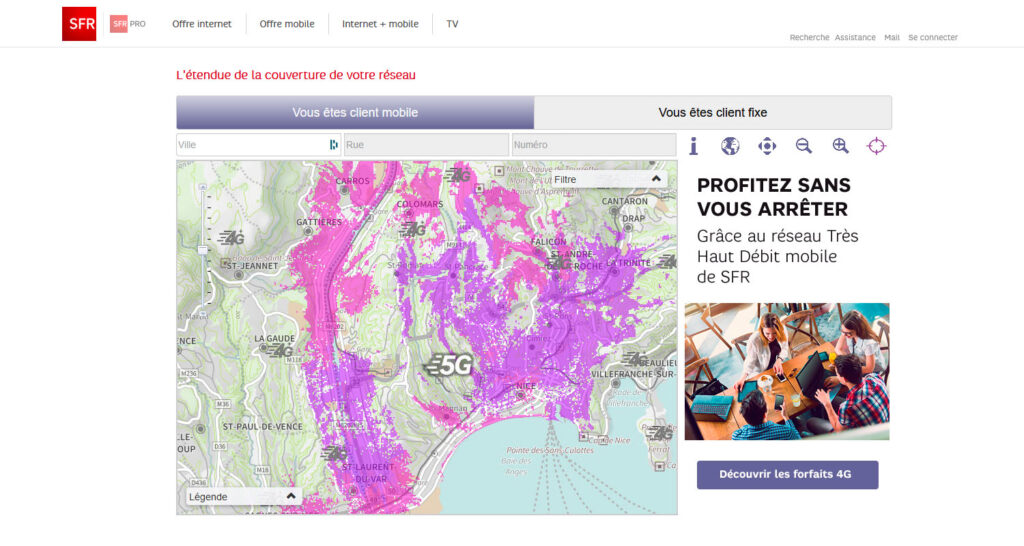Click the crosshair locate-me icon
This screenshot has width=1024, height=546.
[x=876, y=146]
